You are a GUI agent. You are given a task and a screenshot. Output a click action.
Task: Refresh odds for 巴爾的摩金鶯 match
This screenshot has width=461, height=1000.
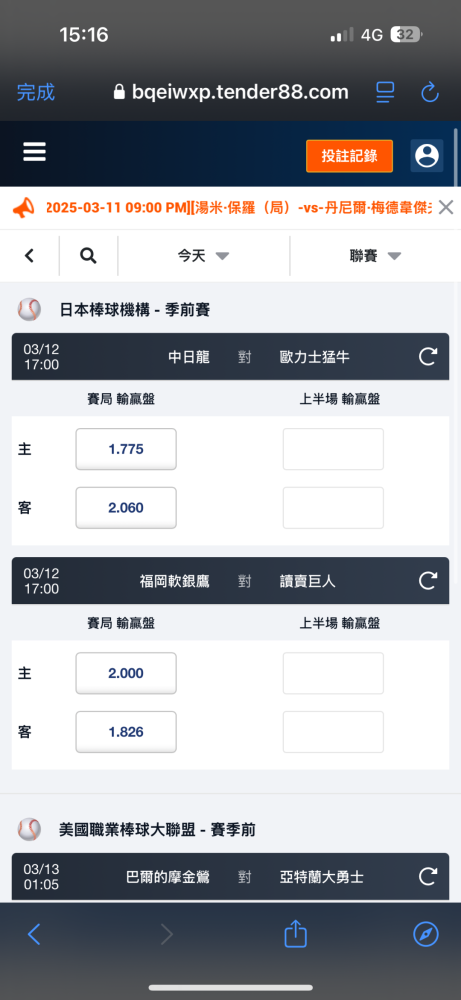click(x=428, y=877)
